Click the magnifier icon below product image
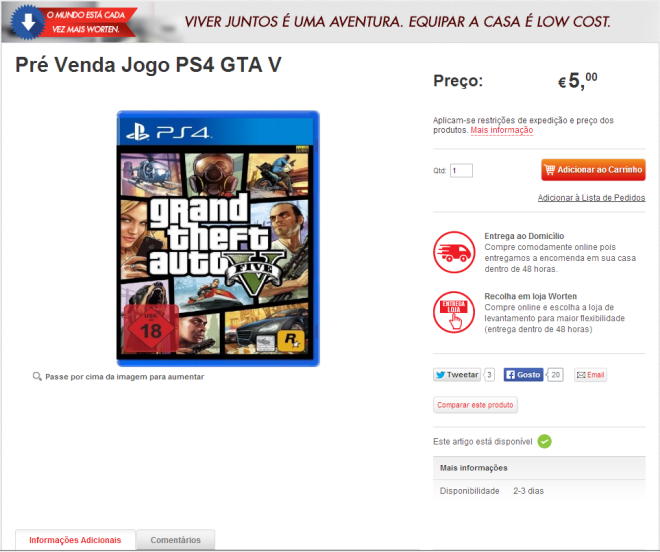 click(x=37, y=376)
